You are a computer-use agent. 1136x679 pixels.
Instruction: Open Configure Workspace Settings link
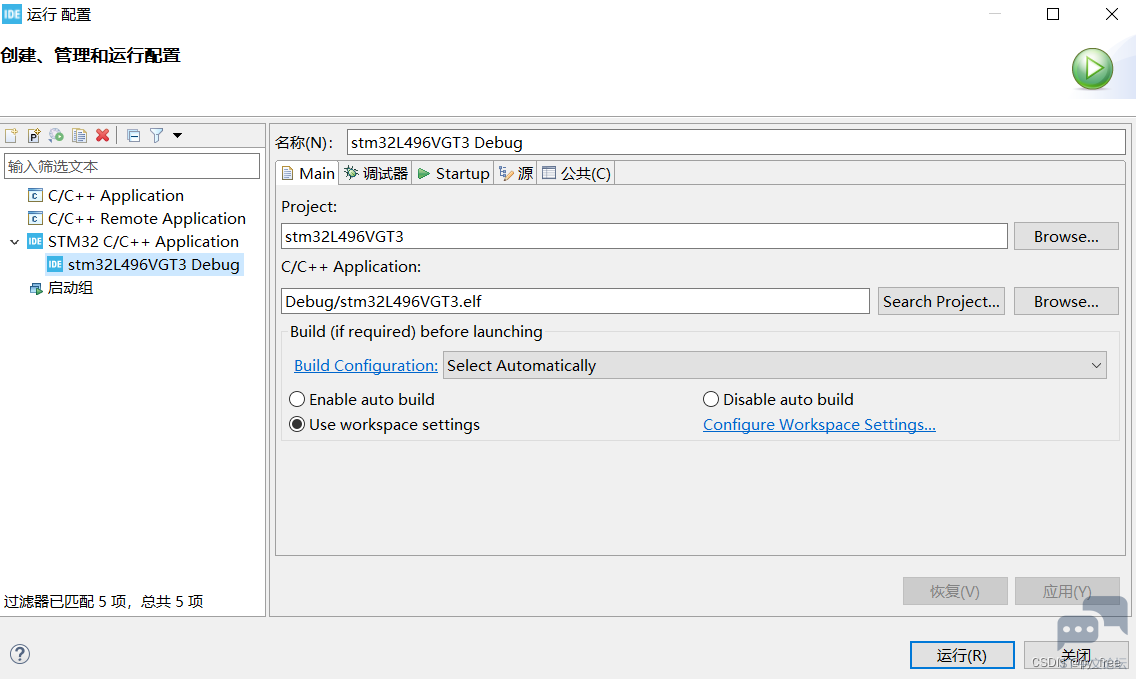point(819,425)
